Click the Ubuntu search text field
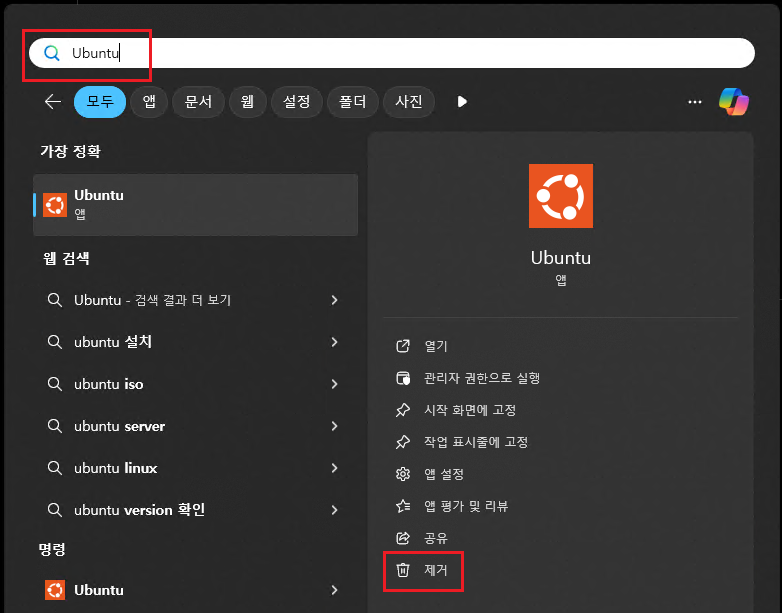Screen dimensions: 784x616 [x=392, y=53]
